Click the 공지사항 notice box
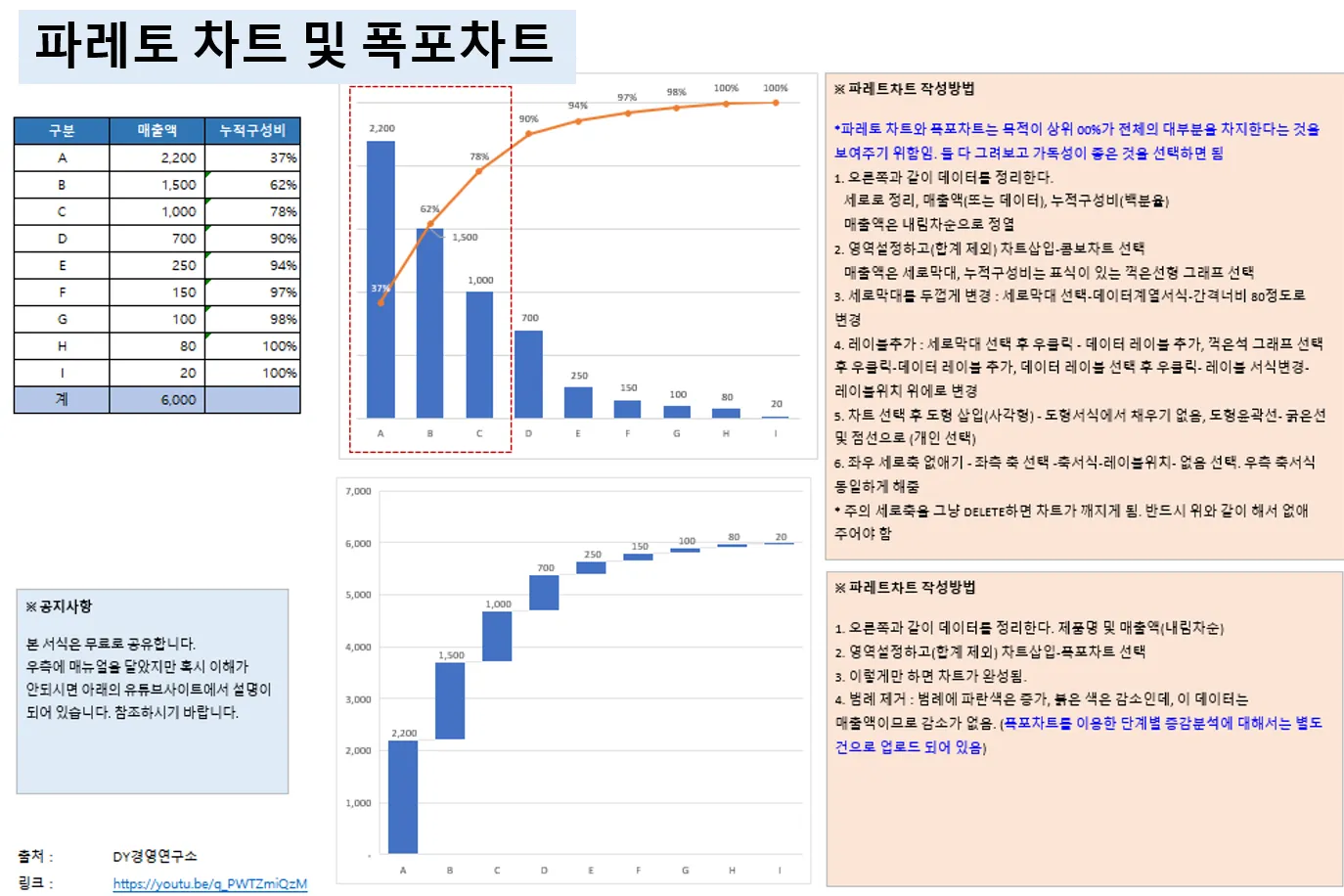This screenshot has height=896, width=1344. point(154,690)
